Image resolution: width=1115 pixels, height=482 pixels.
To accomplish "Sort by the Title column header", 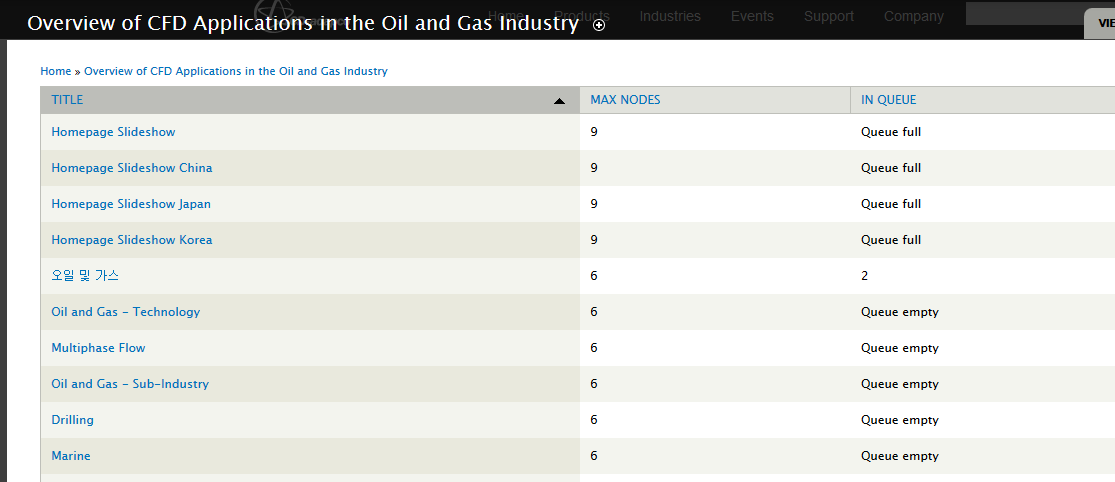I will pos(68,100).
